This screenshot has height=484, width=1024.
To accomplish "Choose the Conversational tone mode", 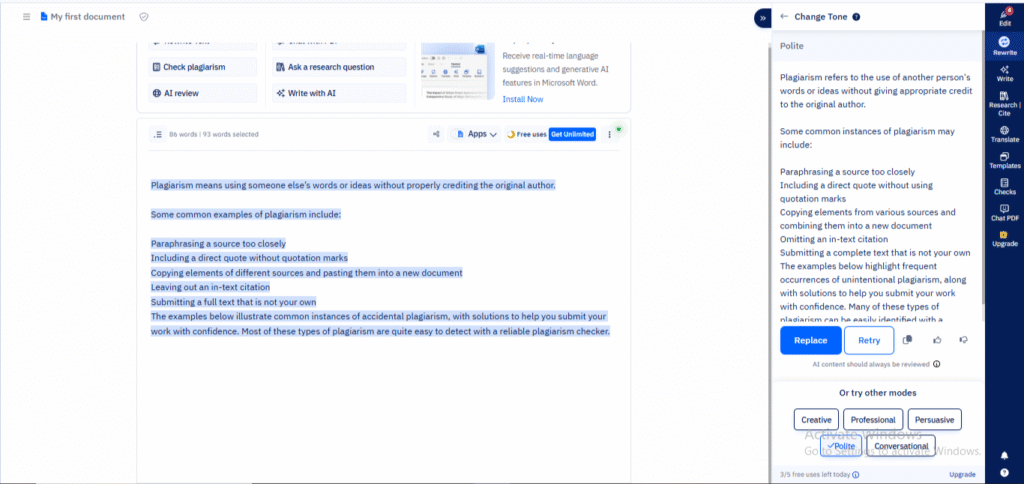I will pos(901,446).
